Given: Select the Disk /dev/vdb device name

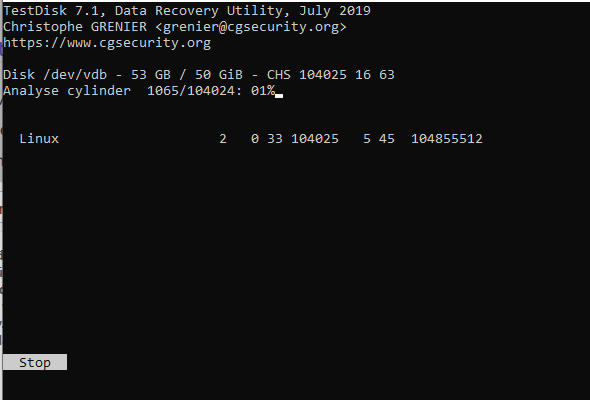Looking at the screenshot, I should (x=55, y=75).
